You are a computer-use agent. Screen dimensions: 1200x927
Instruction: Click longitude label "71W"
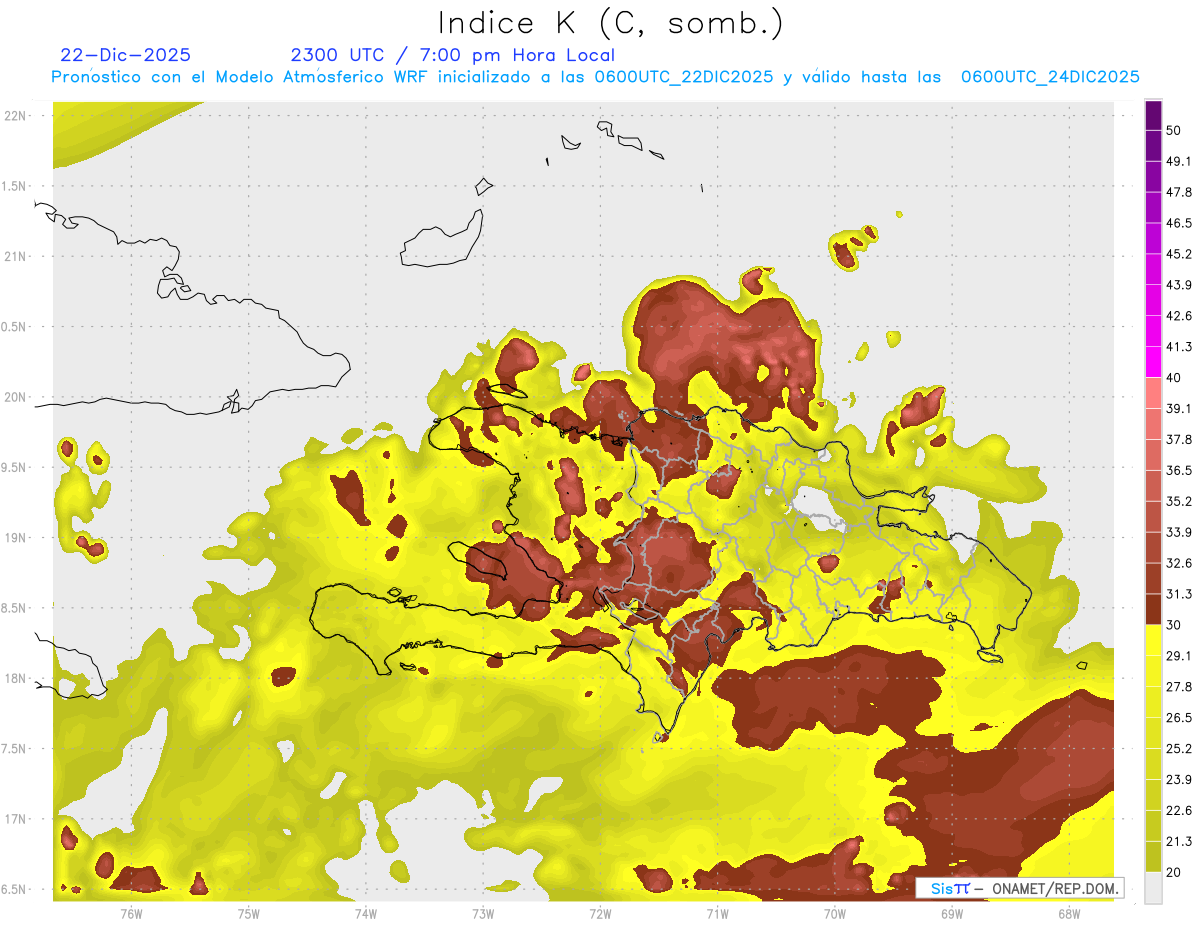click(x=717, y=914)
